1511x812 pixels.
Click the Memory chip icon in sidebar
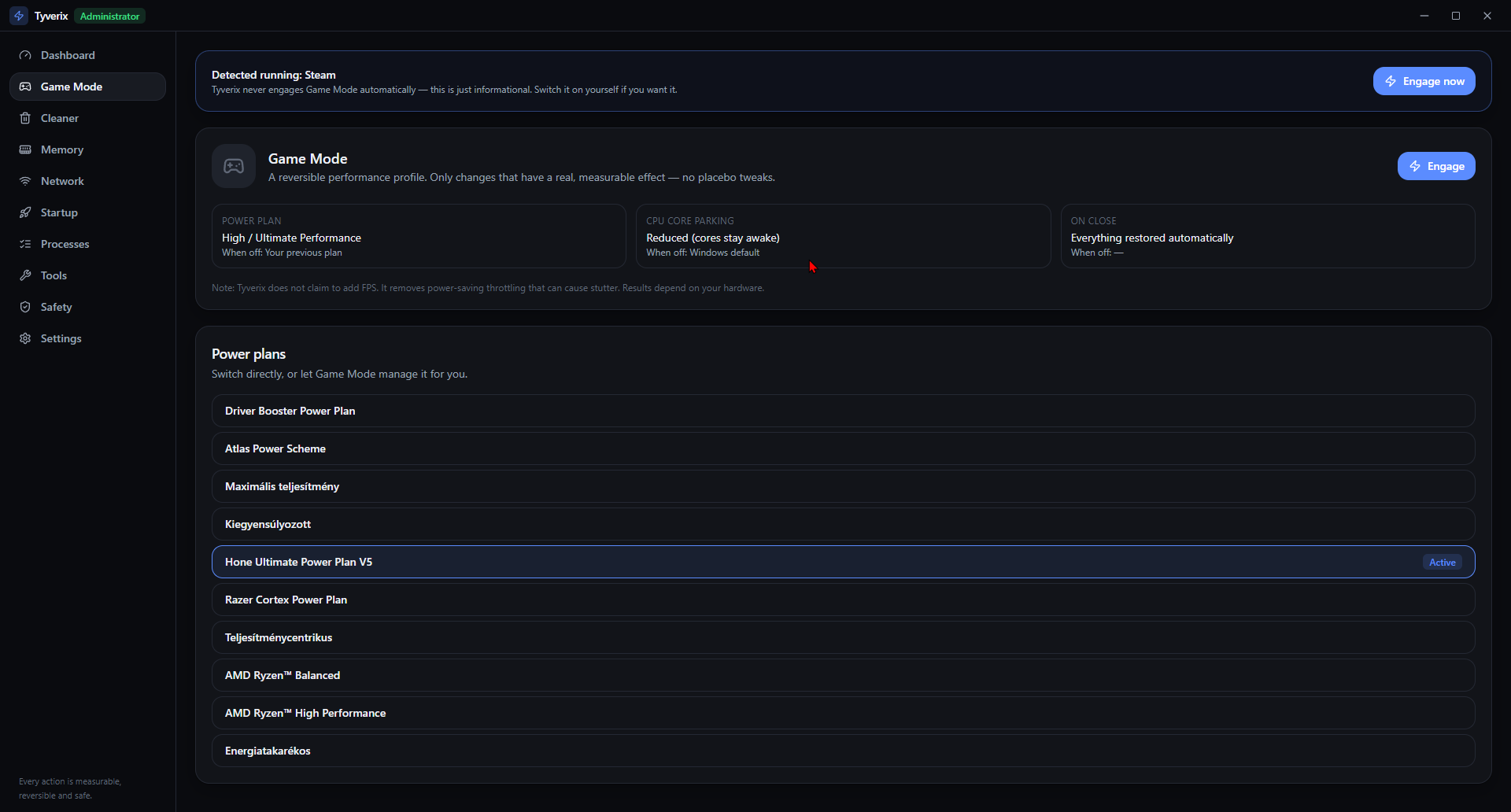(25, 149)
